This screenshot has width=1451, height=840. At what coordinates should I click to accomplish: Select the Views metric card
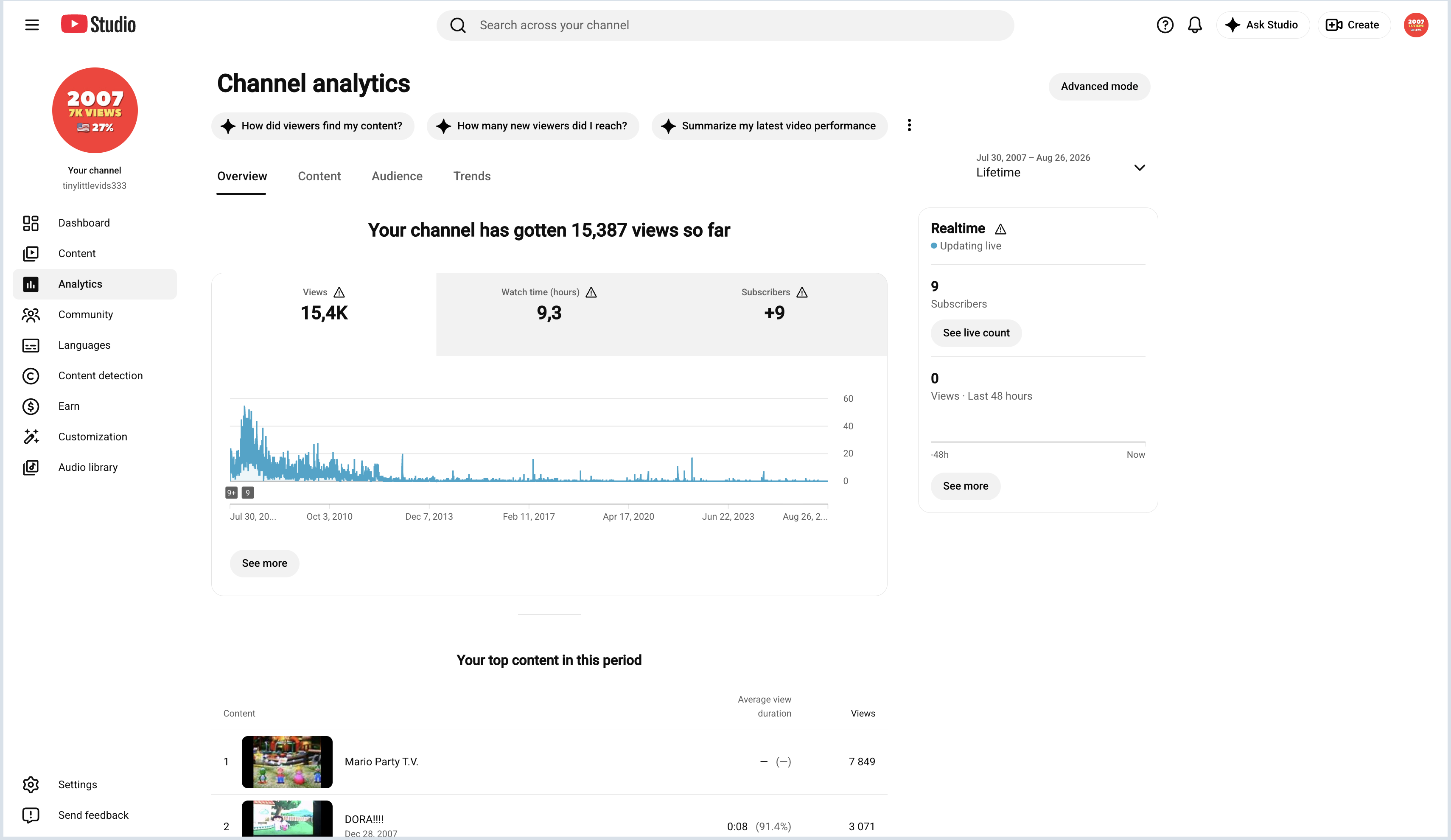pos(324,314)
